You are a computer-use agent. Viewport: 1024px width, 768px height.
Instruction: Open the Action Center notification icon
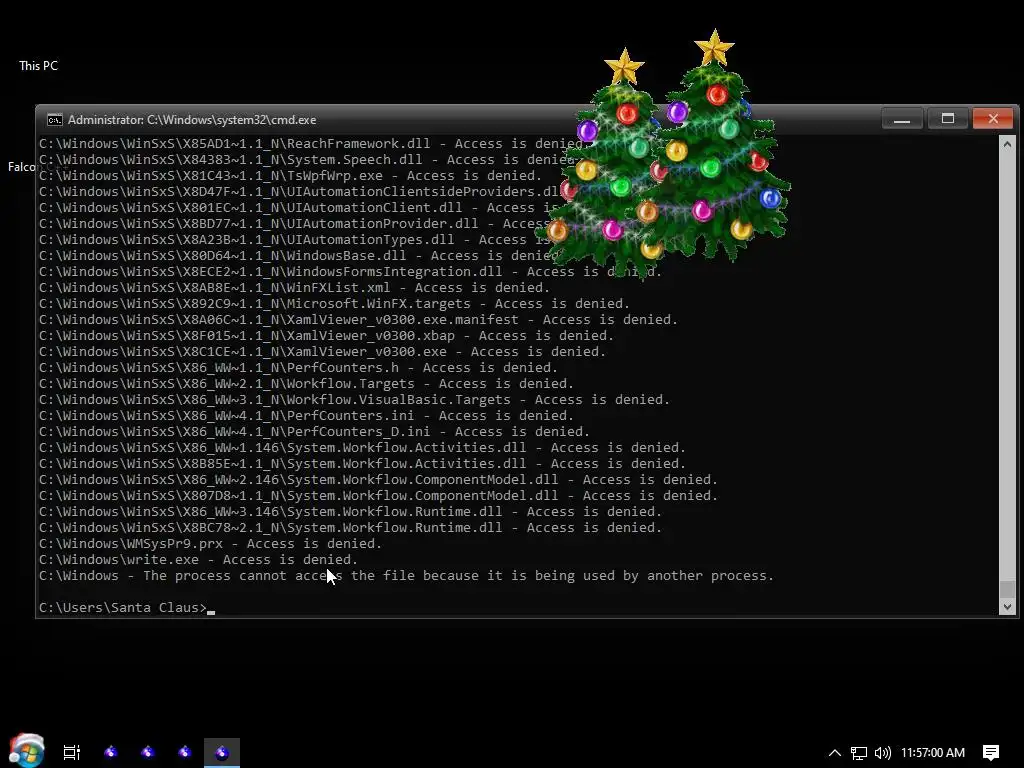991,753
